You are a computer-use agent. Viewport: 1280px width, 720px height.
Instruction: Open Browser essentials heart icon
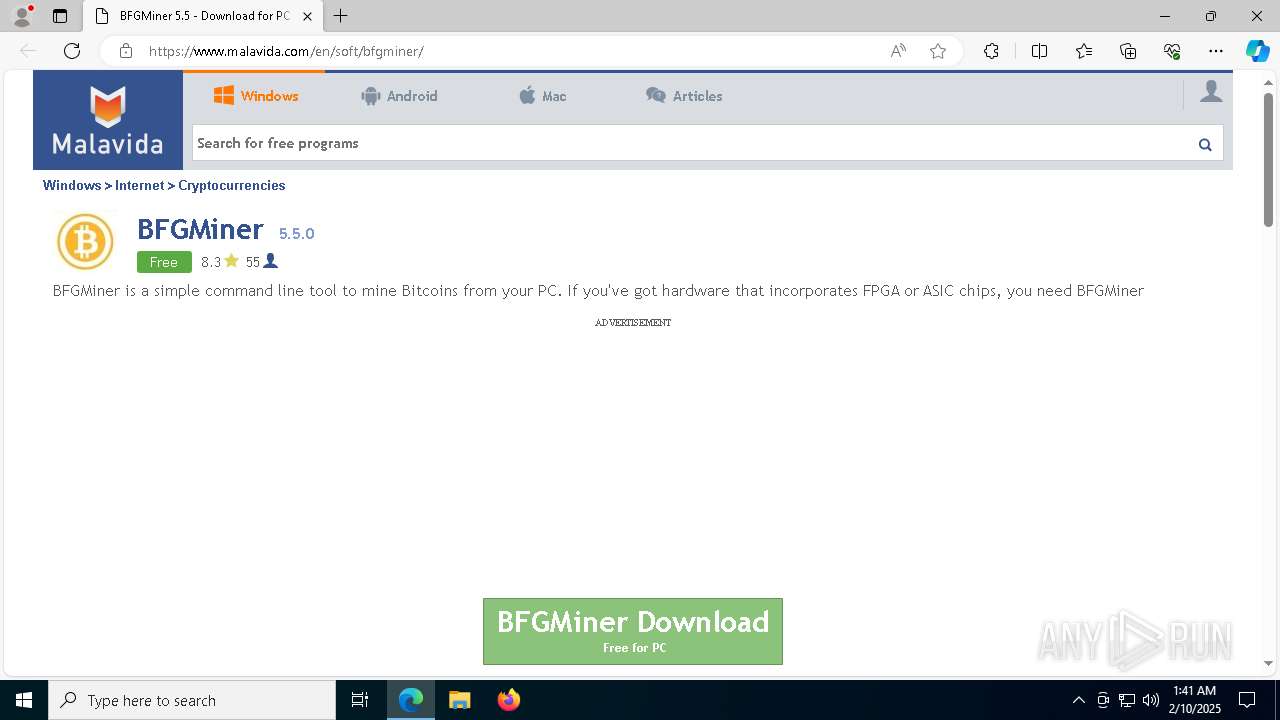[x=1172, y=51]
